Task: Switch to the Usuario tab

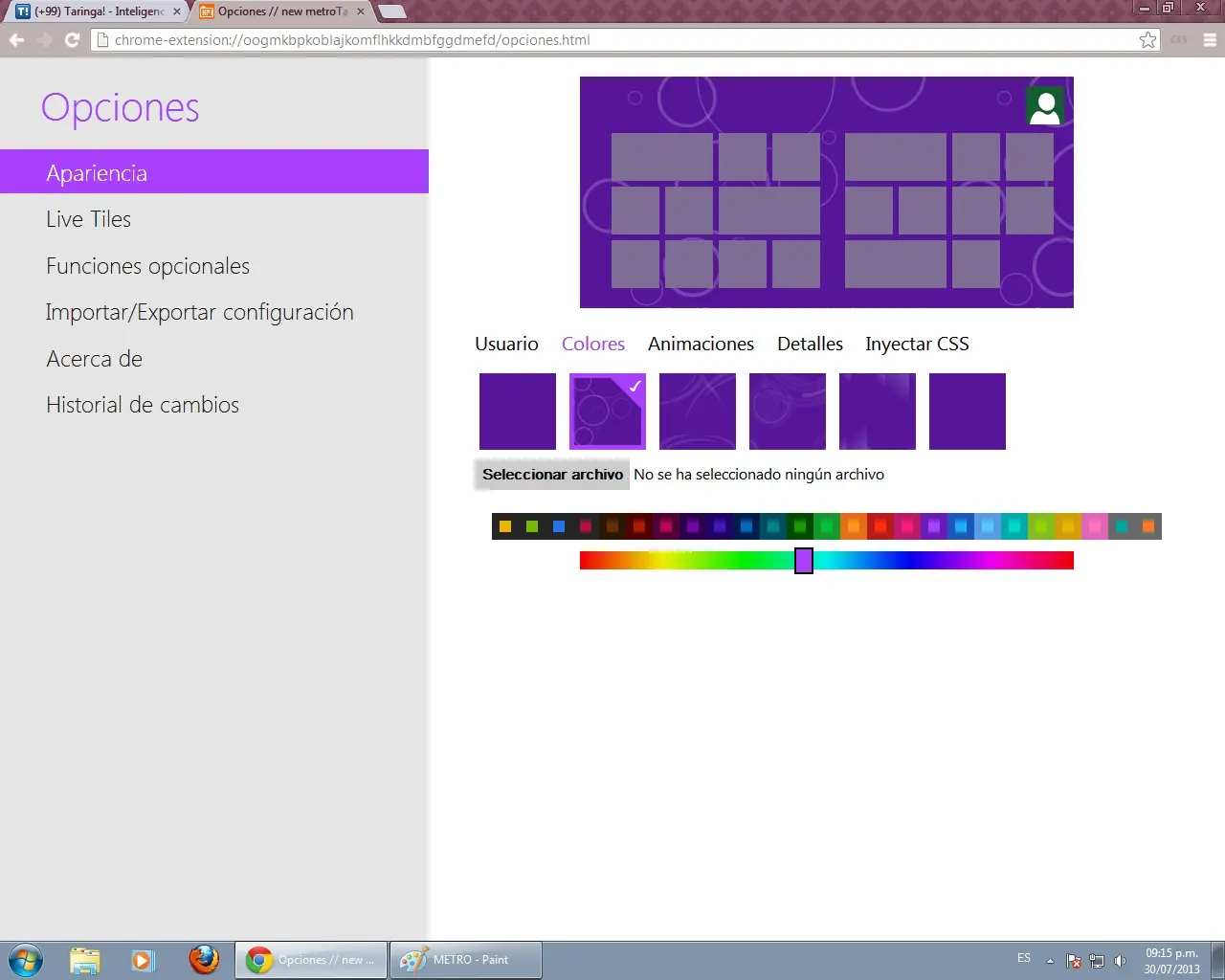Action: 506,344
